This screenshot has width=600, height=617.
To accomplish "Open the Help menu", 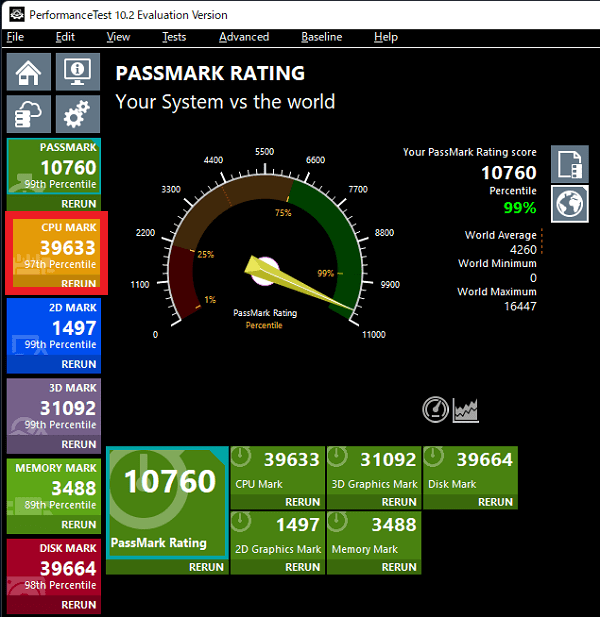I will click(386, 37).
